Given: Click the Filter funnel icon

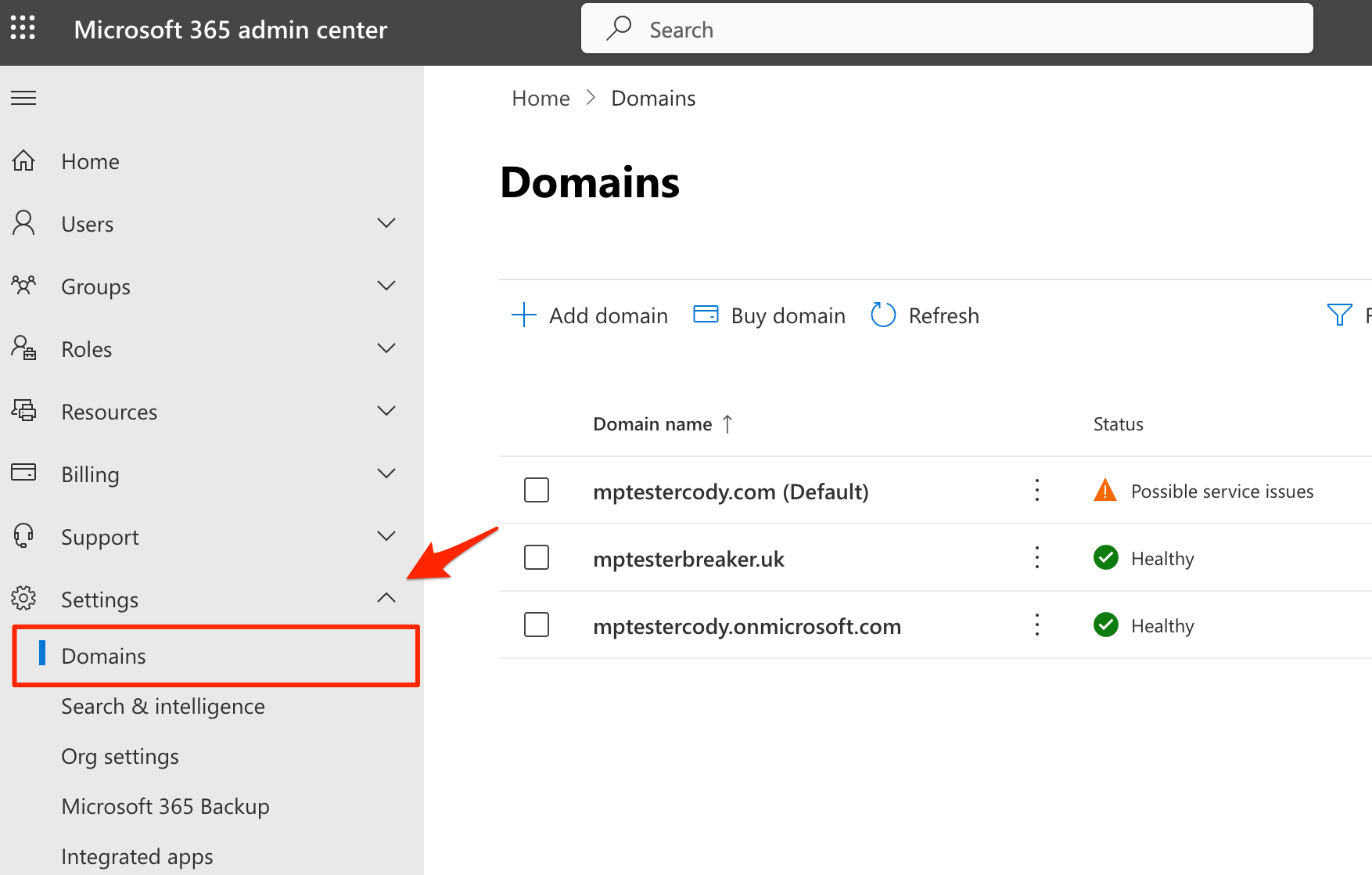Looking at the screenshot, I should (x=1339, y=315).
